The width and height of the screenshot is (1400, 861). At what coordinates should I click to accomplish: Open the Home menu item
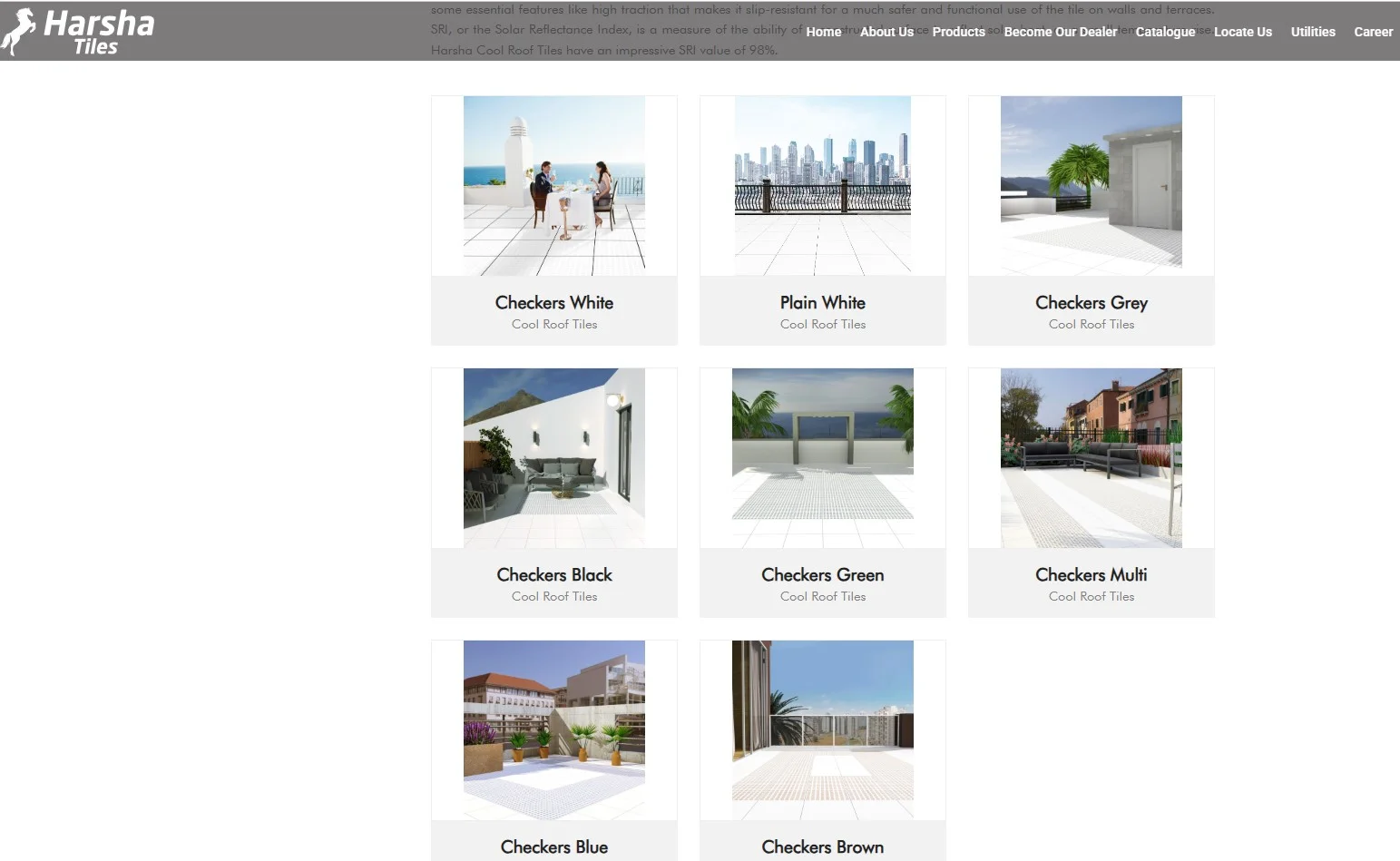(x=823, y=32)
